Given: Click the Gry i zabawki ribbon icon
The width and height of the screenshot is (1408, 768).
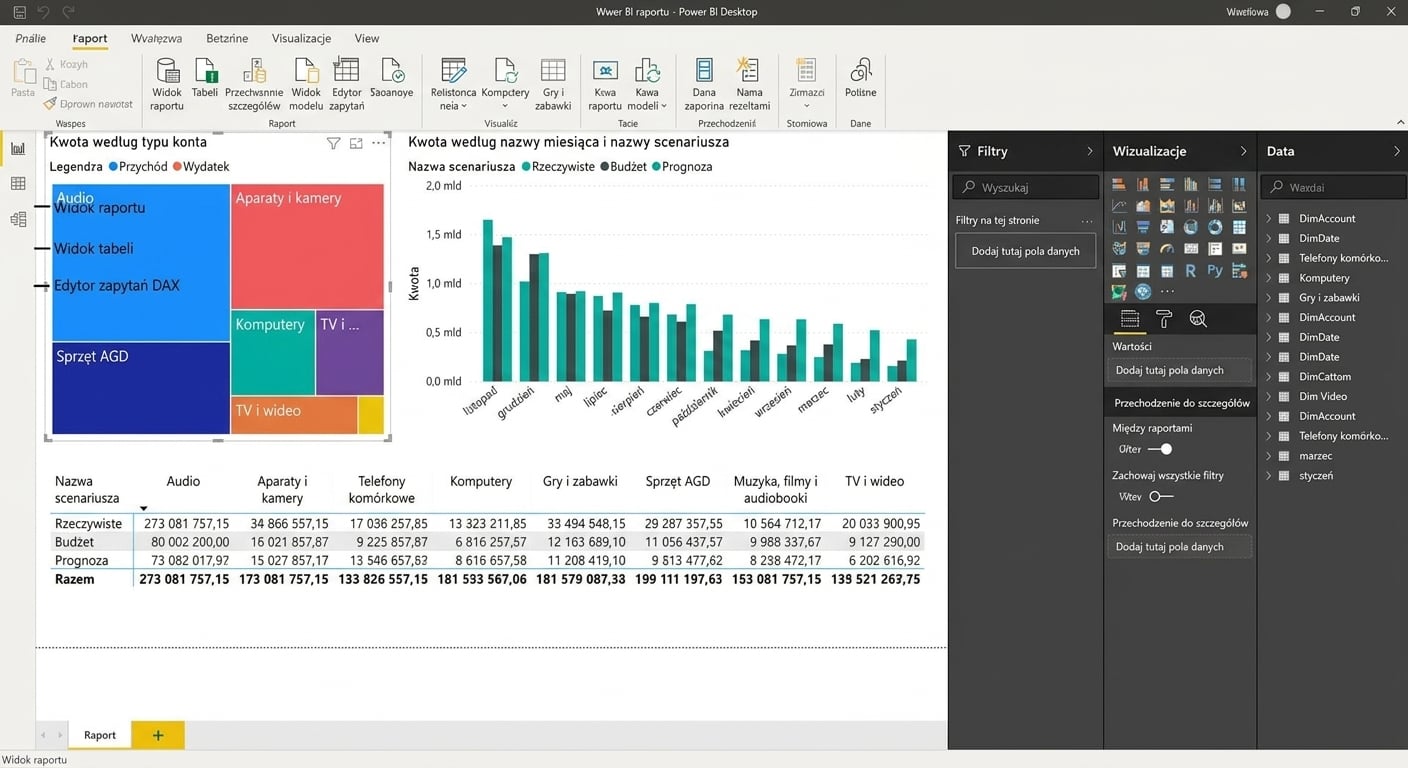Looking at the screenshot, I should (553, 84).
